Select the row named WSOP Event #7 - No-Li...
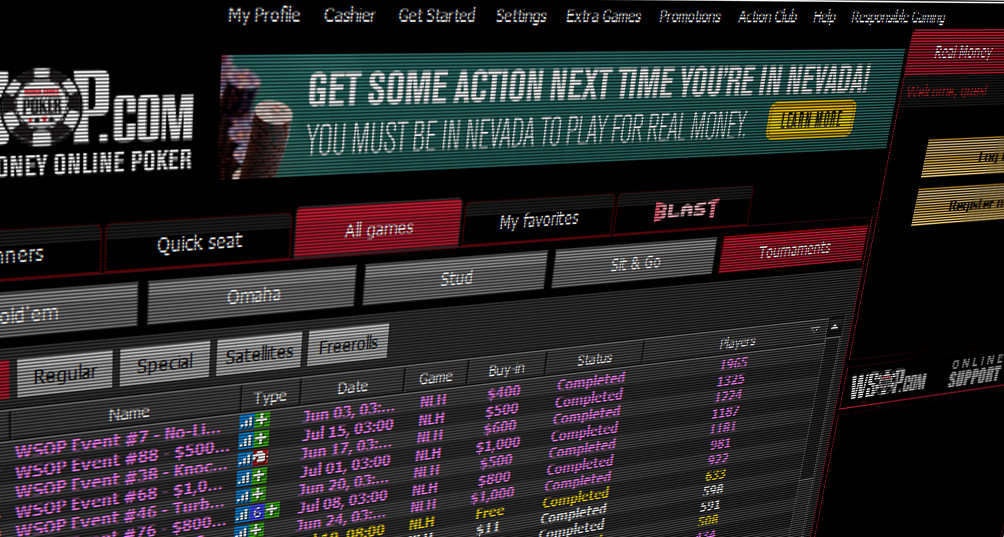This screenshot has width=1004, height=537. tap(118, 442)
